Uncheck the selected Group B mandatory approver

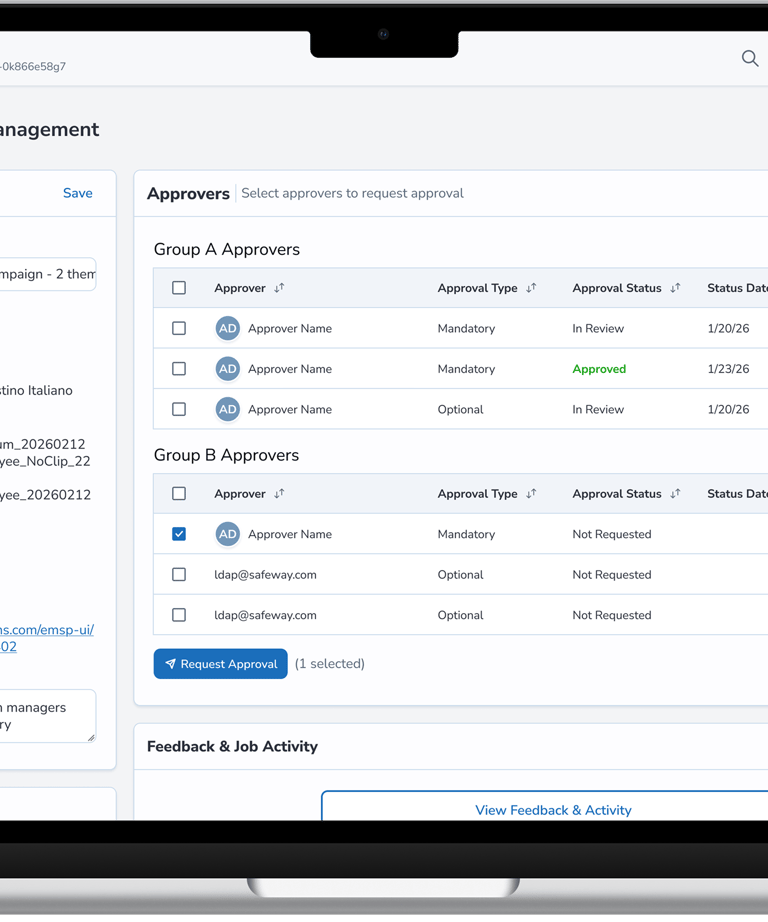coord(179,534)
